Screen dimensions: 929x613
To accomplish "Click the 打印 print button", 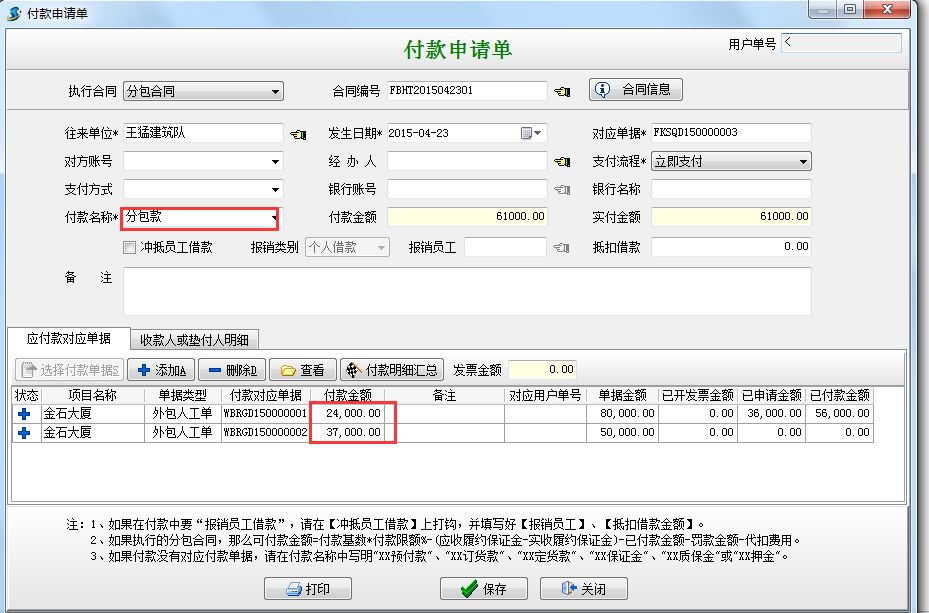I will pyautogui.click(x=310, y=588).
